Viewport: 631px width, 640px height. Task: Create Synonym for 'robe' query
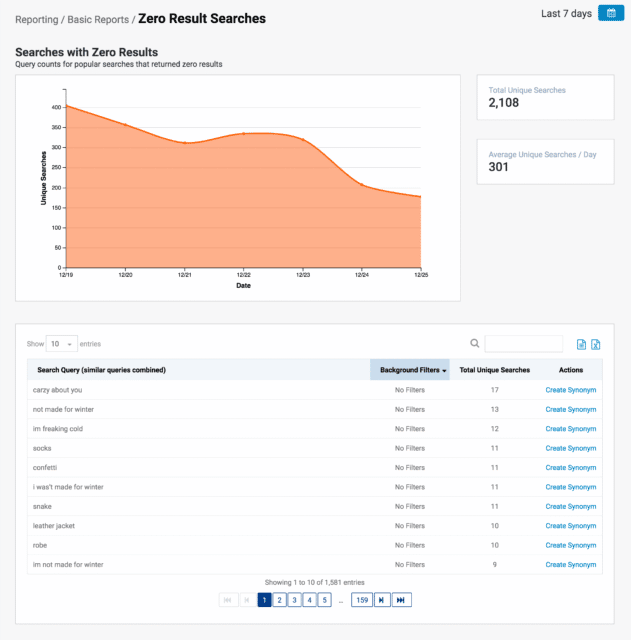[571, 545]
